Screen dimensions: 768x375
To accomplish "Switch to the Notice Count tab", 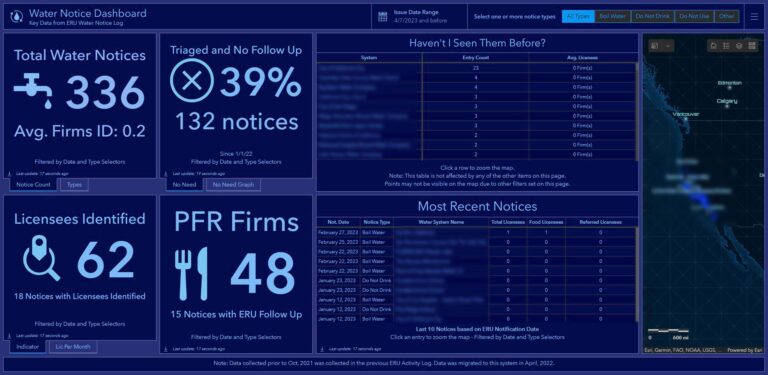I will click(33, 185).
